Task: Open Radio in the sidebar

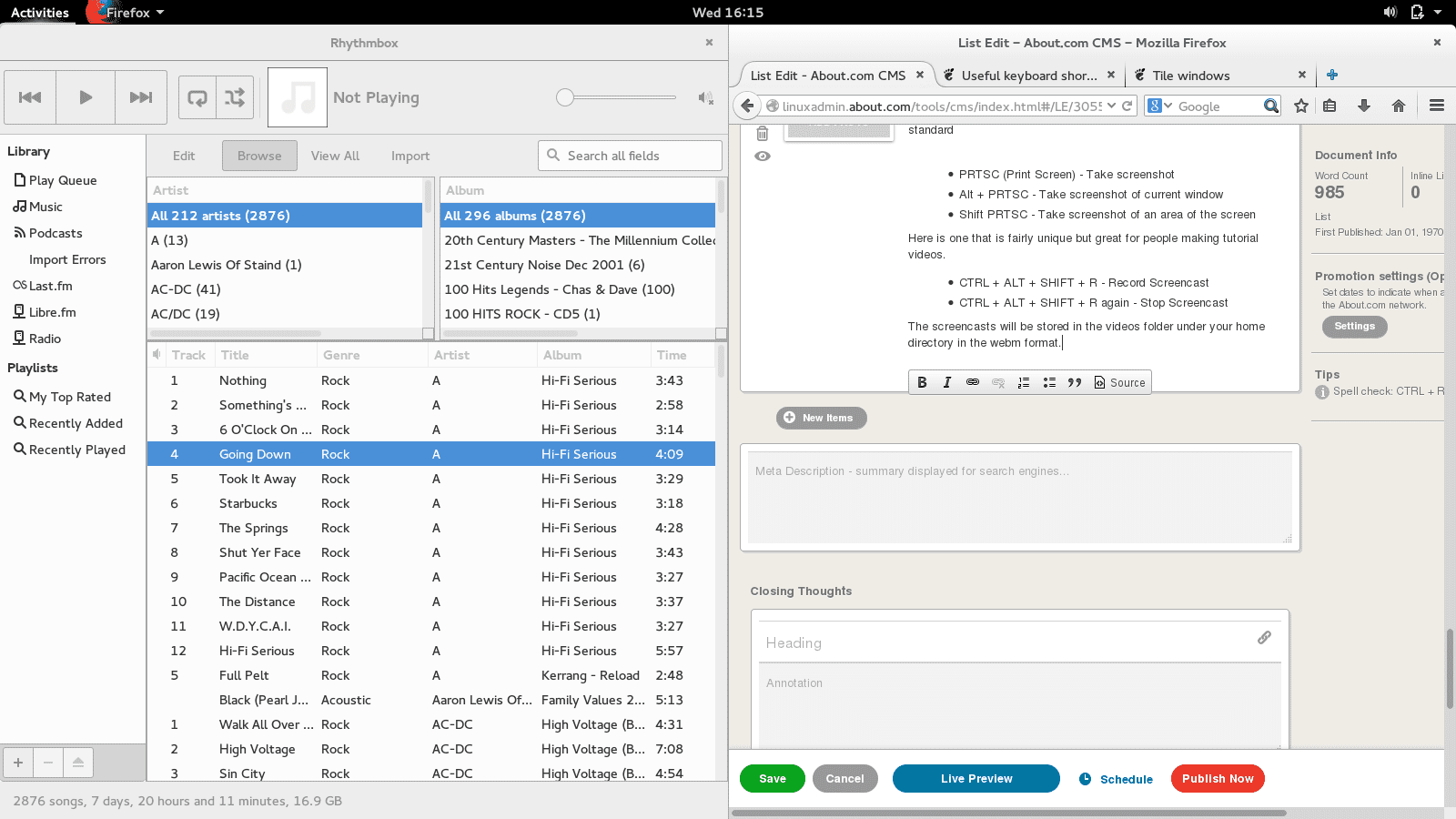Action: [x=45, y=339]
